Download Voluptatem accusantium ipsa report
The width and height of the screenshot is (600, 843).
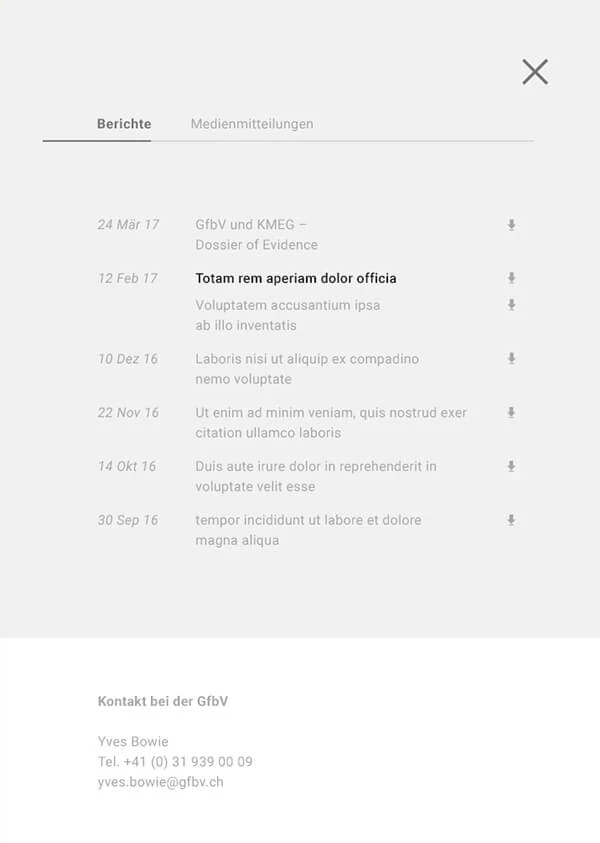[511, 305]
